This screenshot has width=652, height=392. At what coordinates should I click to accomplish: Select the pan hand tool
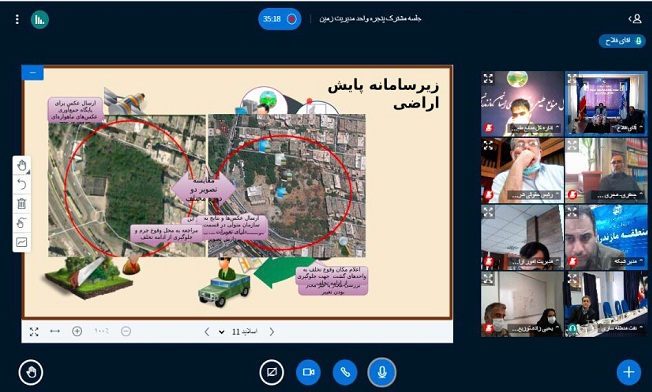coord(22,165)
